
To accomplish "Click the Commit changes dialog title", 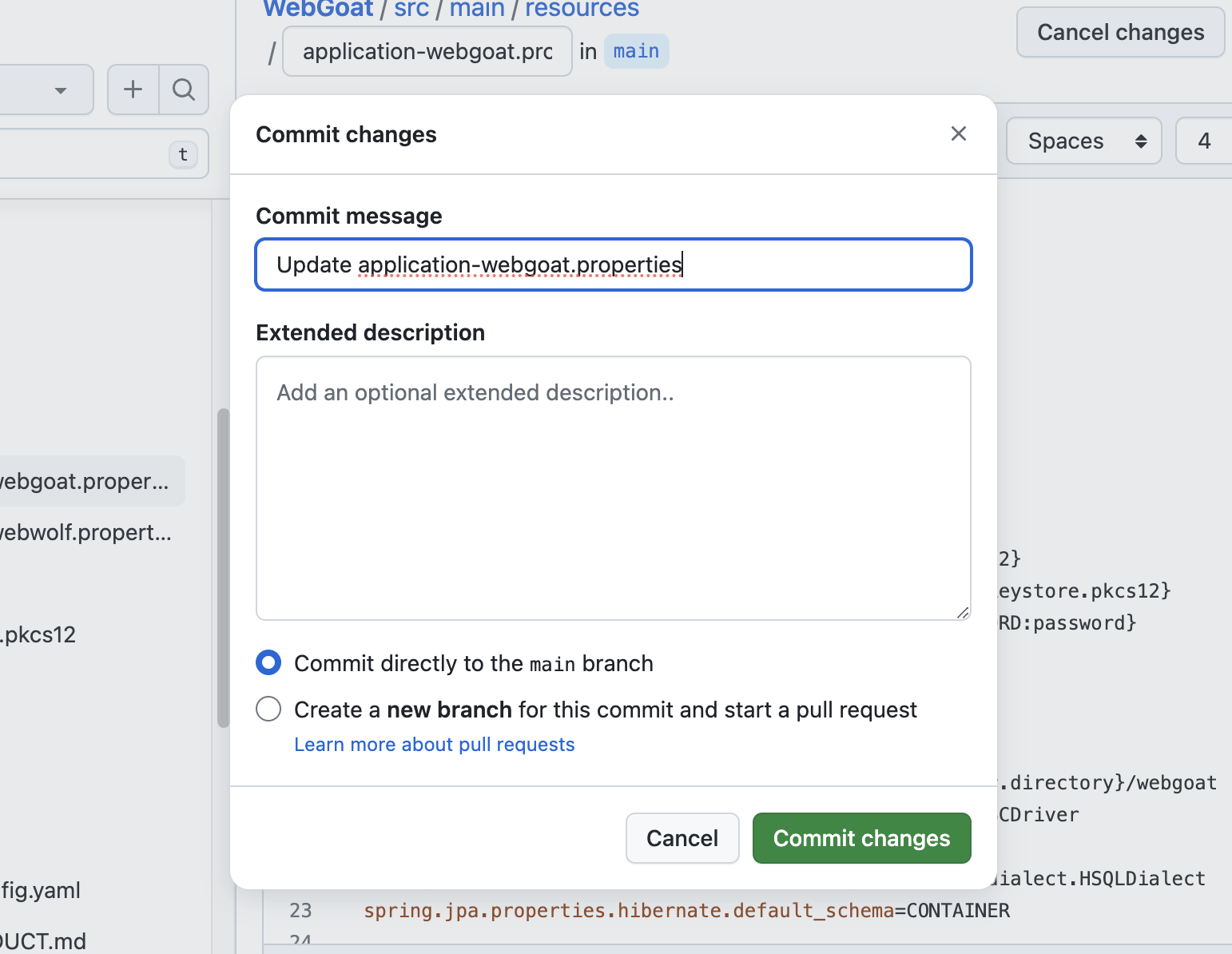I will 346,134.
